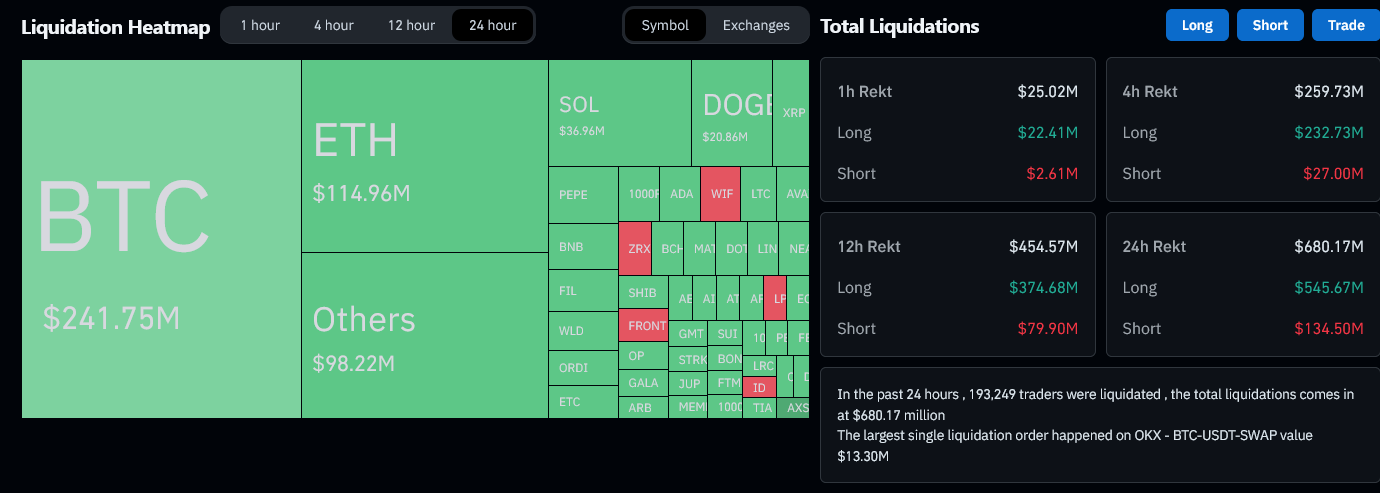Viewport: 1380px width, 493px height.
Task: Open the Trade button
Action: click(1346, 25)
